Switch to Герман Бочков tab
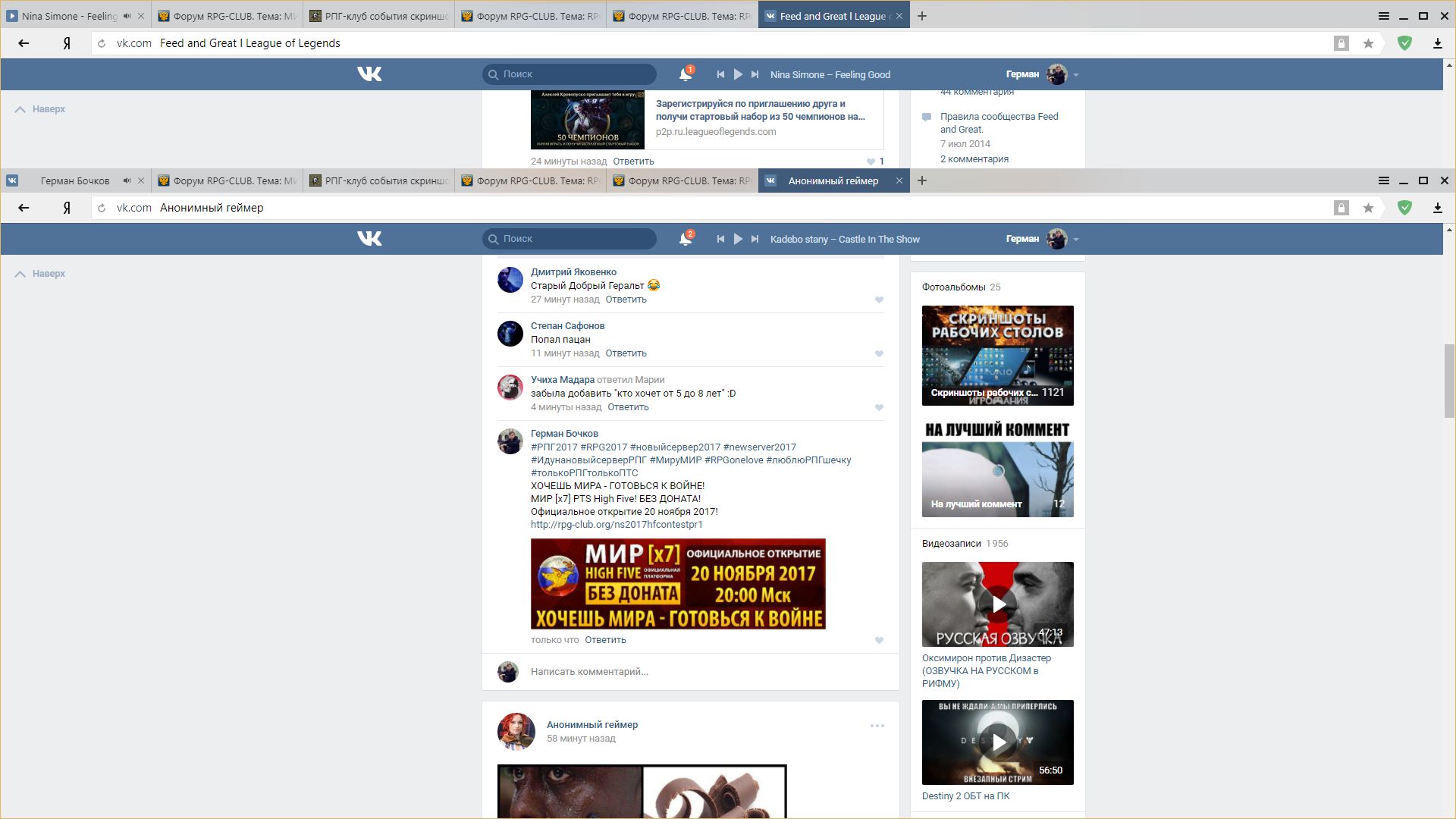Viewport: 1456px width, 819px height. pyautogui.click(x=74, y=180)
